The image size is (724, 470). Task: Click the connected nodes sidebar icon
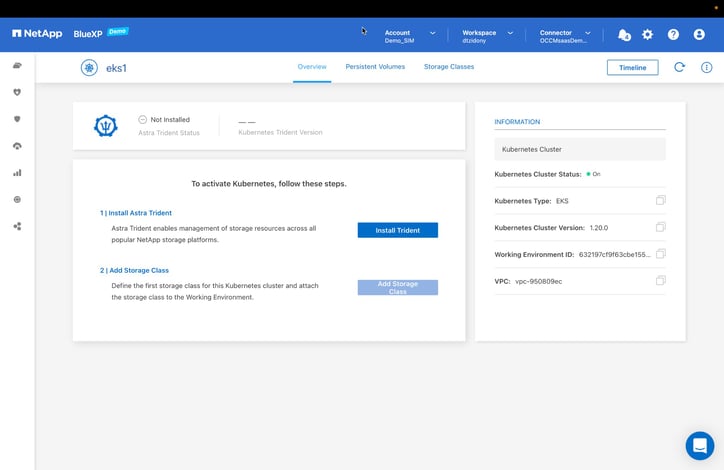pyautogui.click(x=17, y=226)
